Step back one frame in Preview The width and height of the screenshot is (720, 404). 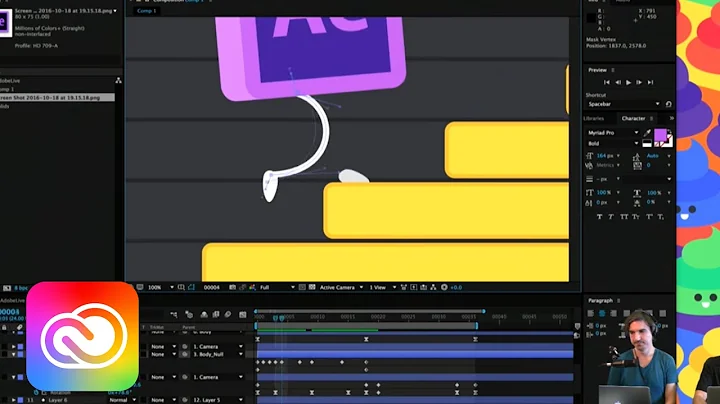(x=618, y=82)
